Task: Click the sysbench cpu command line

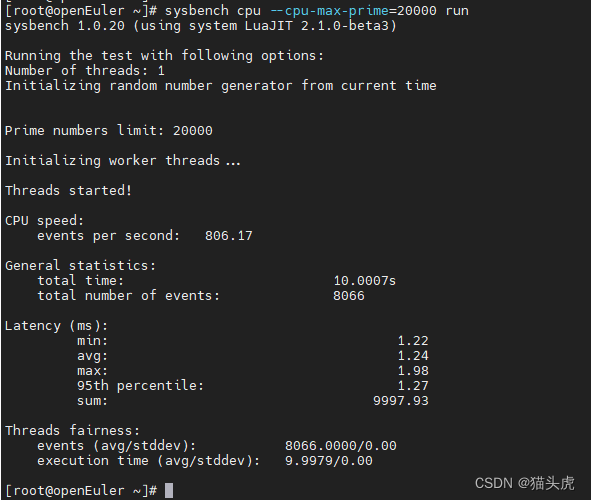Action: pos(237,11)
